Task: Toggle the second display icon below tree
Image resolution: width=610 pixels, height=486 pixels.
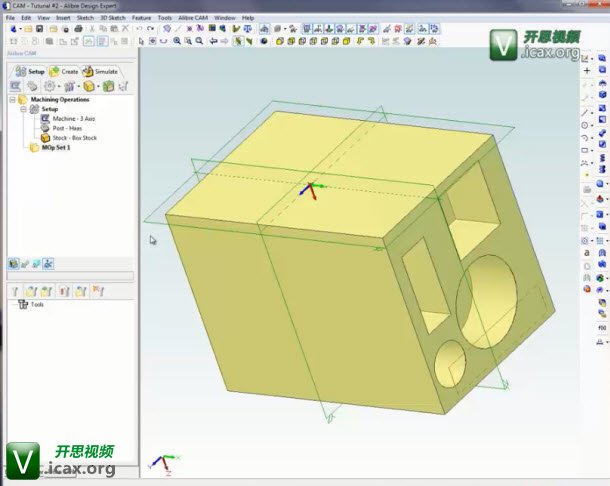Action: pyautogui.click(x=25, y=264)
